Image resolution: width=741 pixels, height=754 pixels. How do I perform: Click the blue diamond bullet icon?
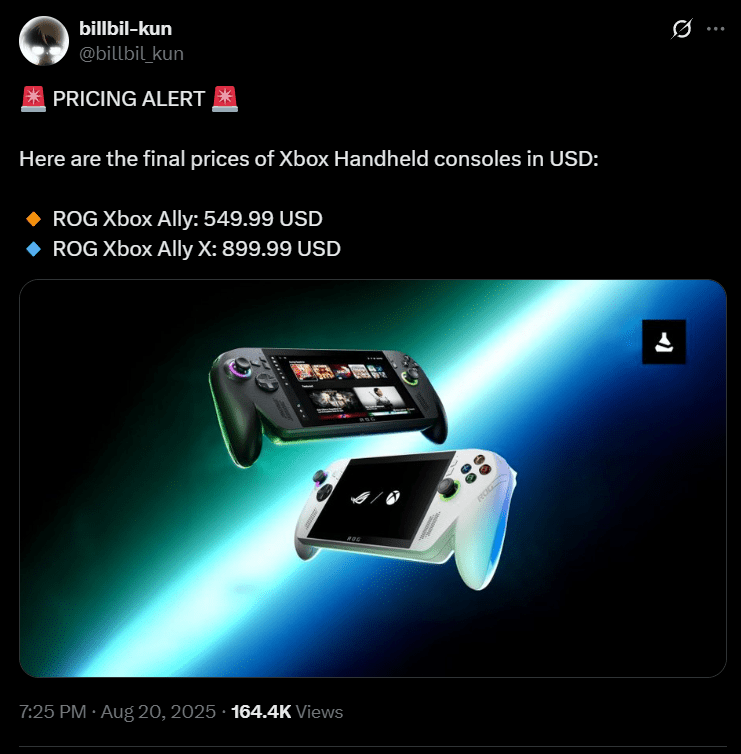[x=34, y=249]
